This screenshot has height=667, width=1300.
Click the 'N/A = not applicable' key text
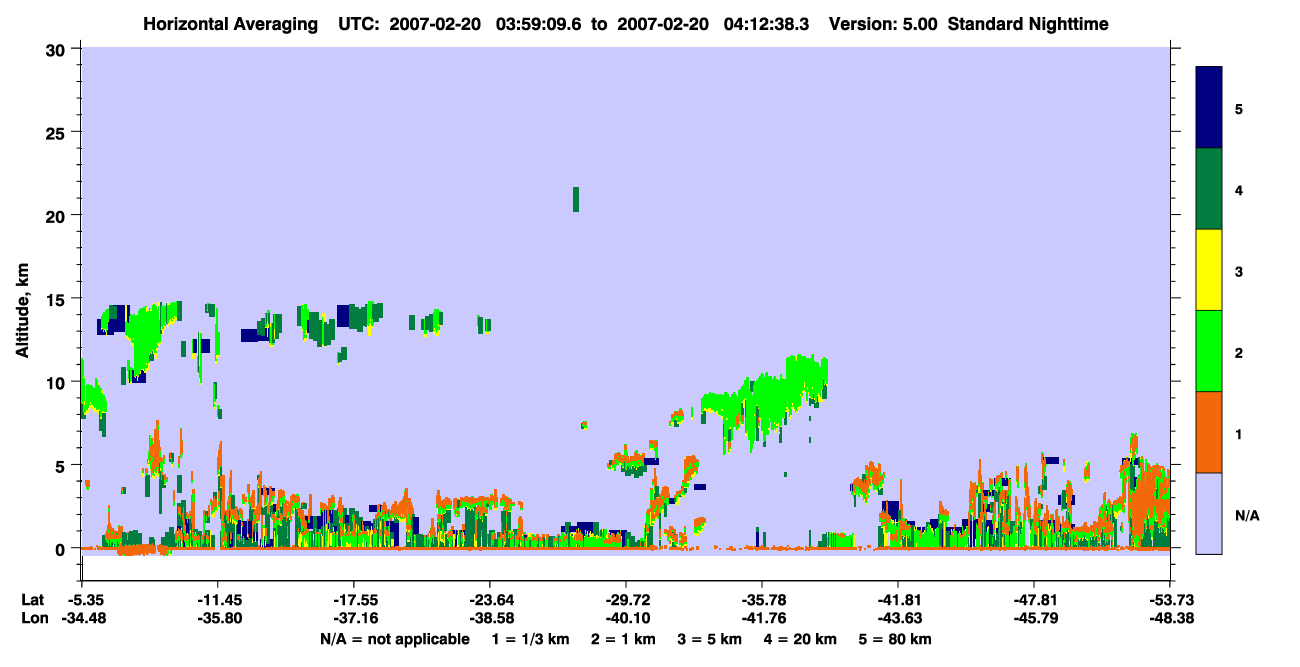pos(395,639)
